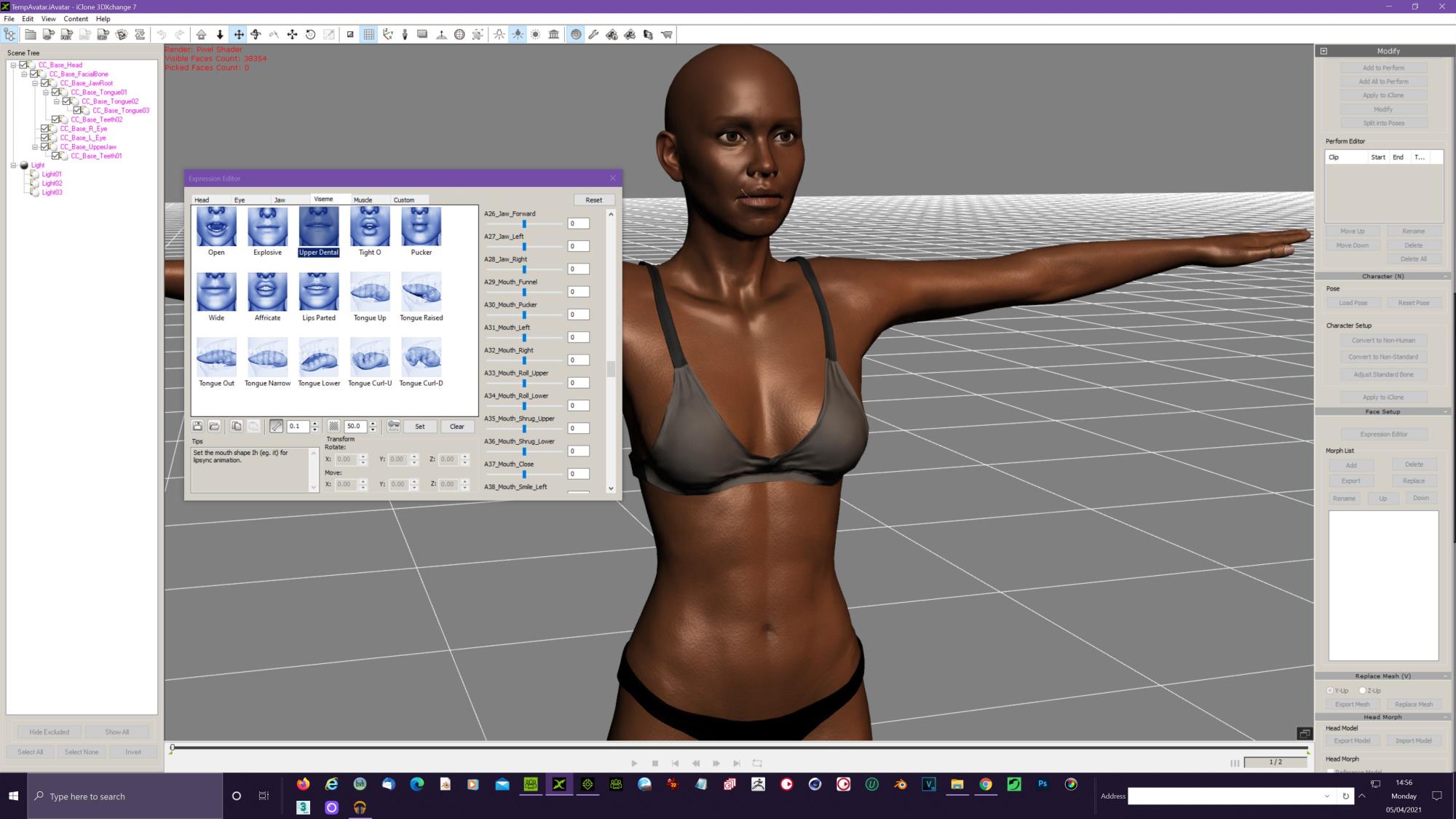Toggle the bone edit icon in Expression Editor

(x=276, y=426)
